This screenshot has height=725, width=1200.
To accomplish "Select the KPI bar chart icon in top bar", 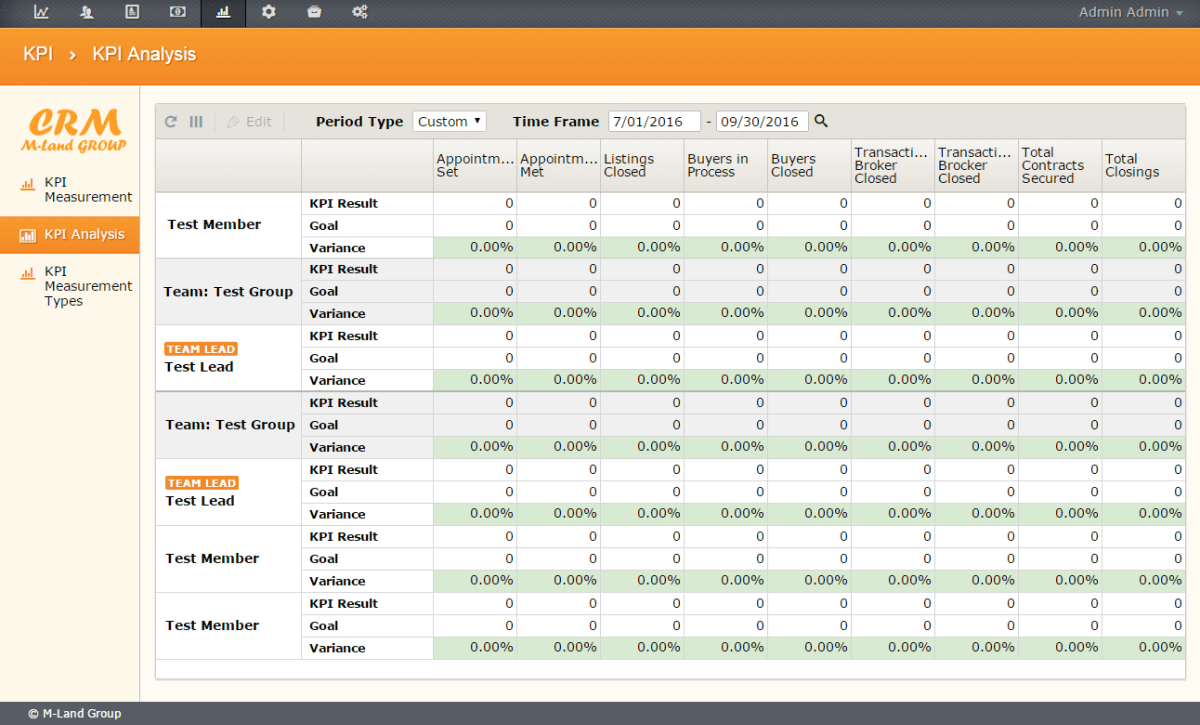I will [223, 12].
